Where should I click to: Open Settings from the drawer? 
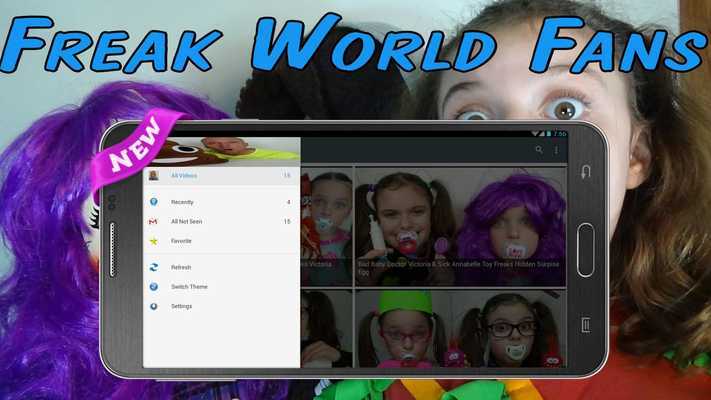pyautogui.click(x=221, y=306)
